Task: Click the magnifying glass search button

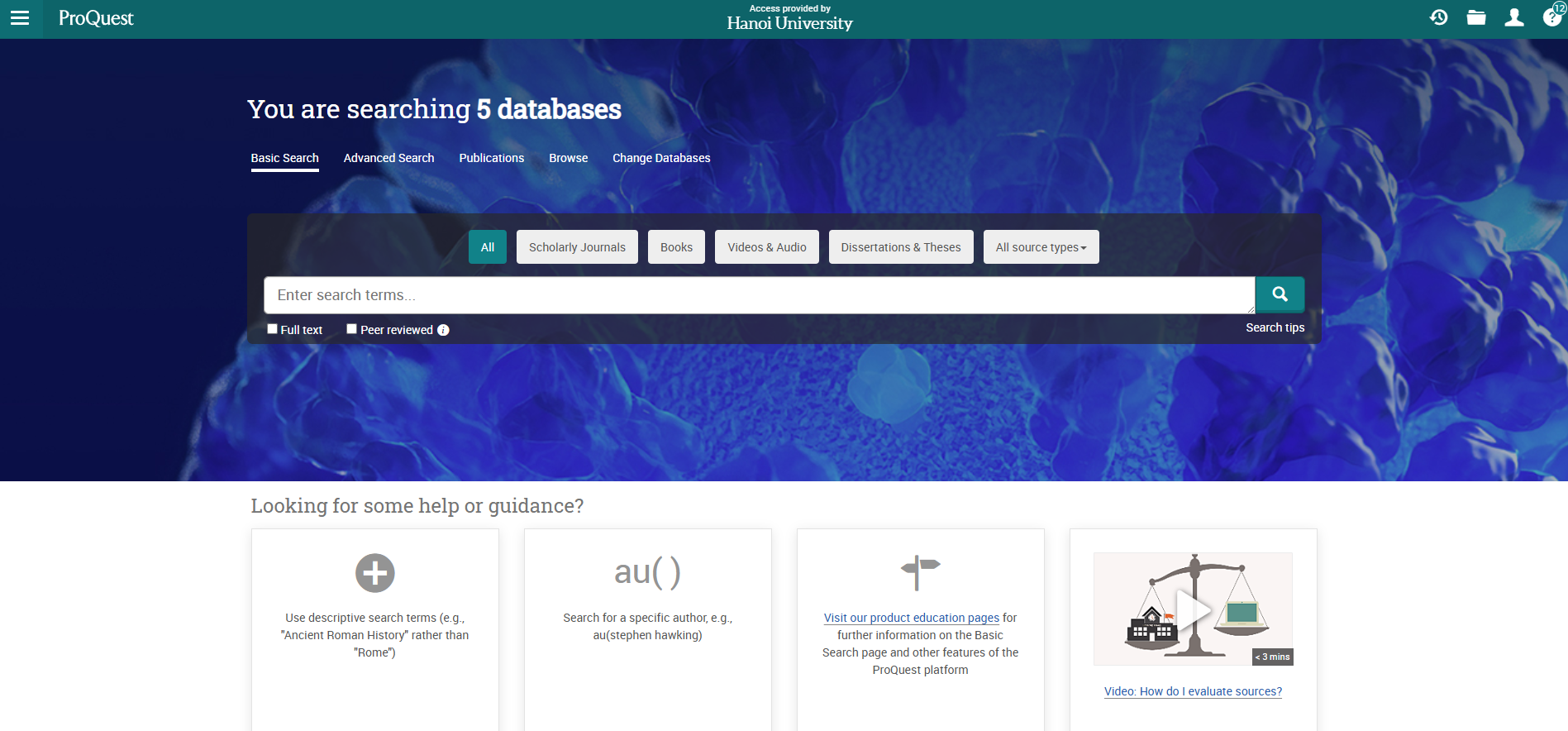Action: coord(1280,294)
